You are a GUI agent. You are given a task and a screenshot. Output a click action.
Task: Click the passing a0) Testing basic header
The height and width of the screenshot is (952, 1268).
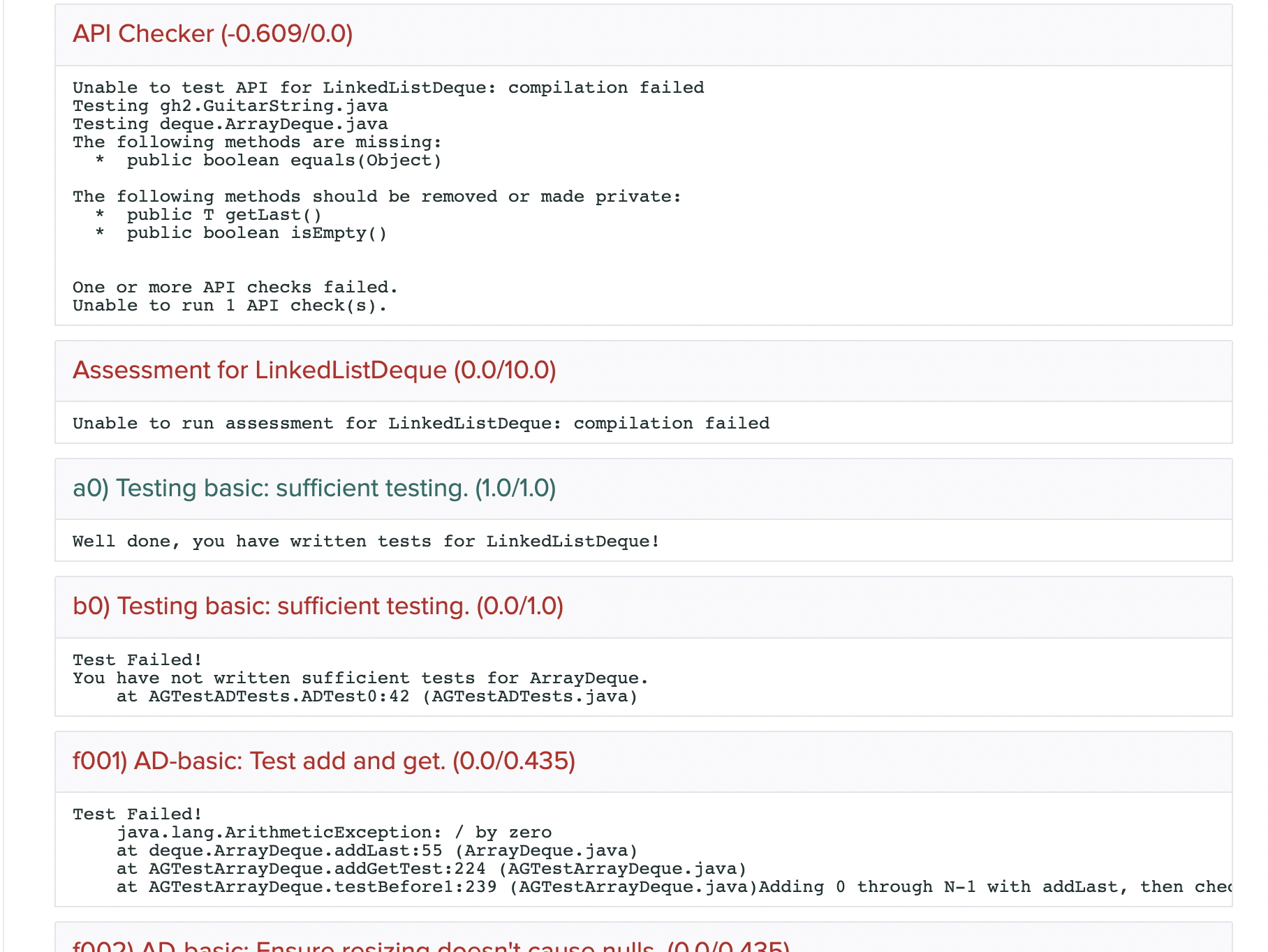(x=314, y=488)
